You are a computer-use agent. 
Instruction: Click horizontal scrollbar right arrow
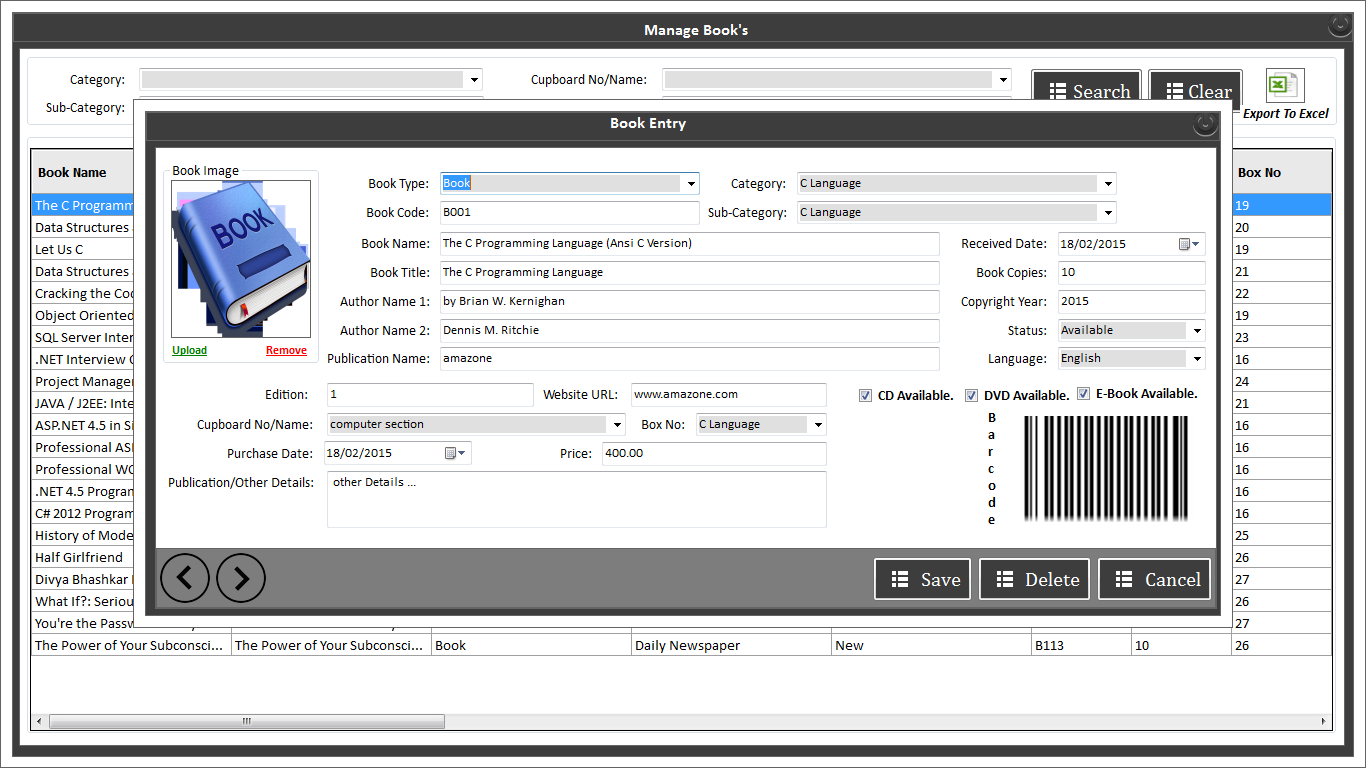[1324, 721]
